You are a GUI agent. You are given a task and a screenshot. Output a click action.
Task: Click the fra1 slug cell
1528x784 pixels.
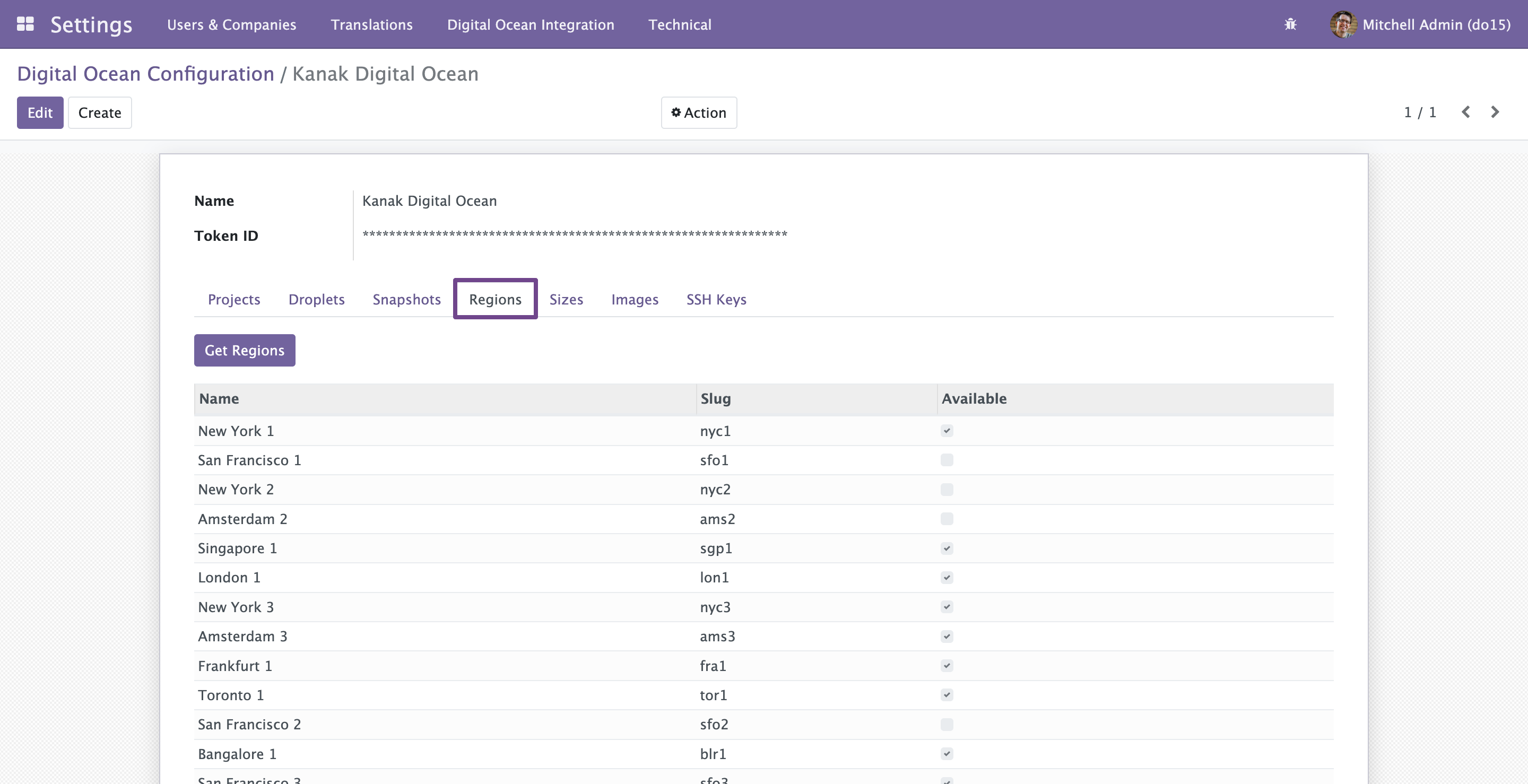[x=816, y=666]
